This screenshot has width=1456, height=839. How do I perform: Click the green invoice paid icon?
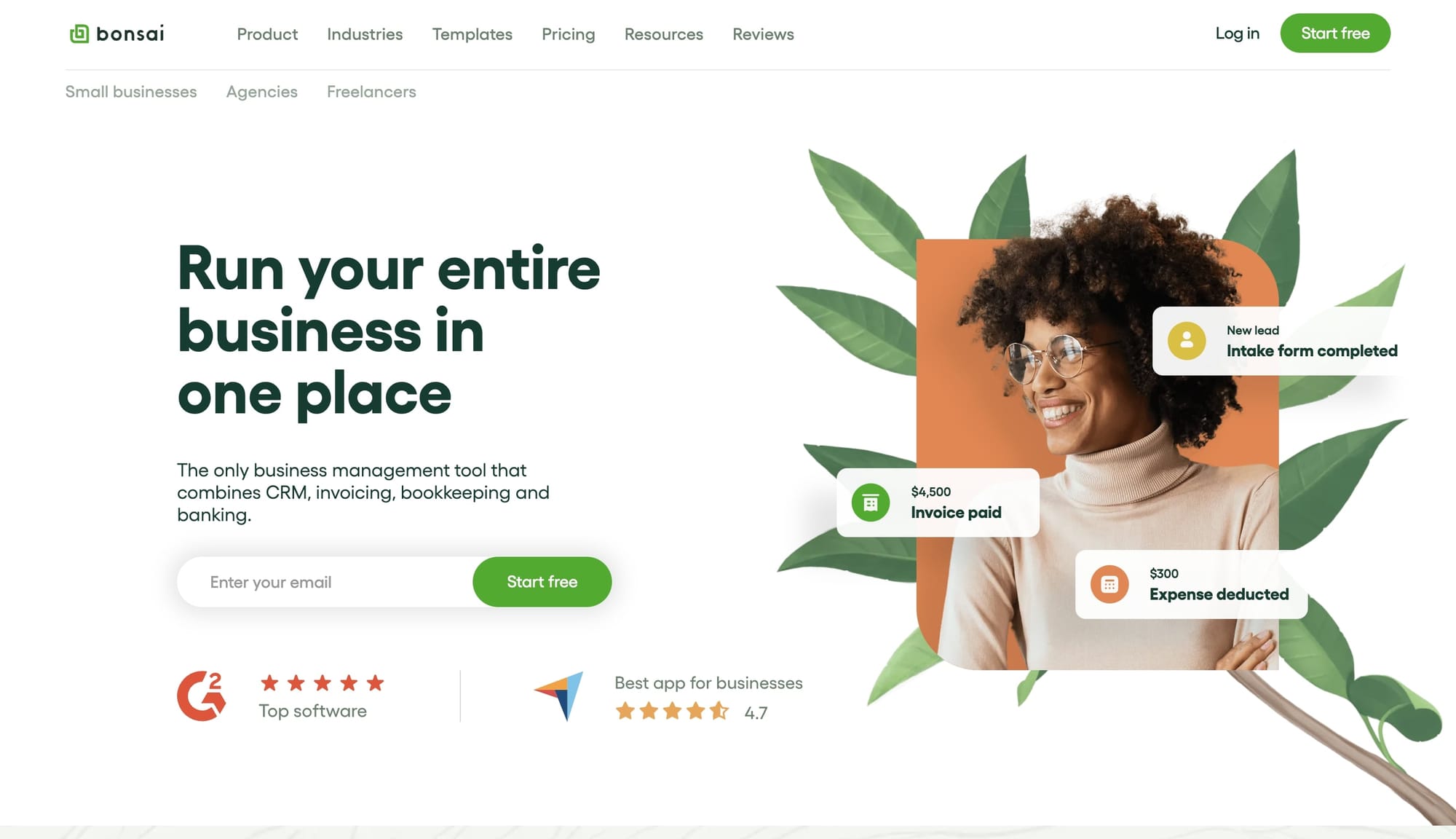(x=871, y=503)
